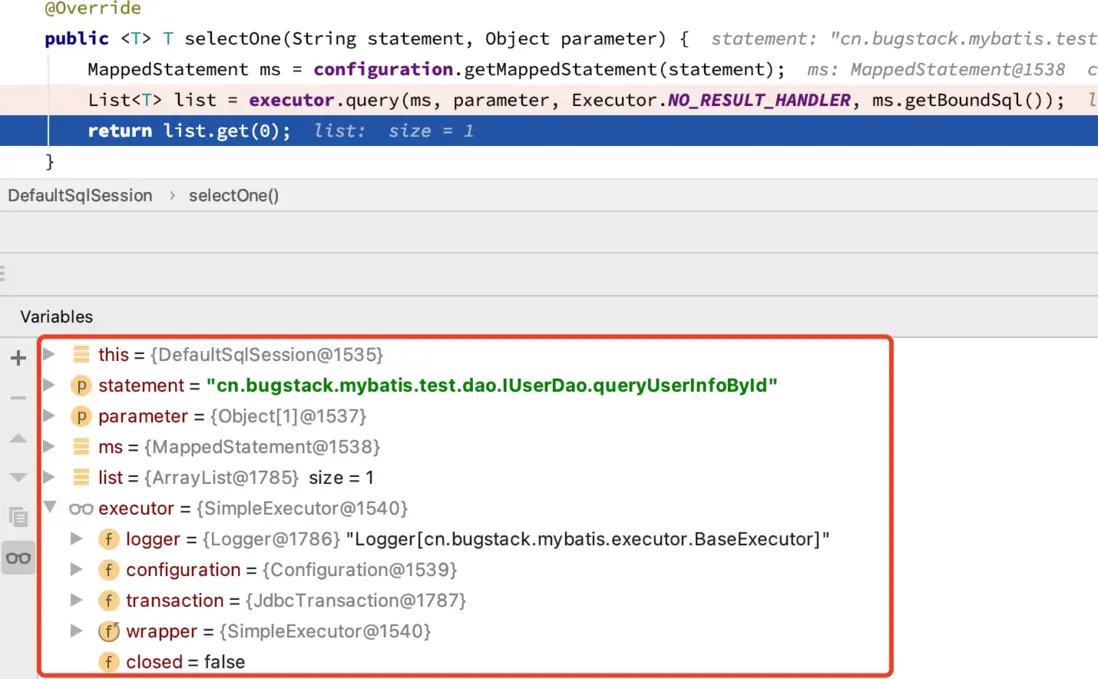The width and height of the screenshot is (1098, 679).
Task: Click the Duplicate Watch copy icon
Action: click(x=18, y=517)
